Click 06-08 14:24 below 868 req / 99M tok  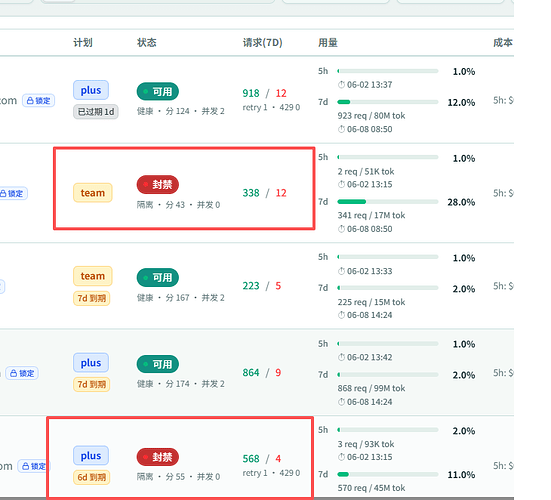point(370,402)
